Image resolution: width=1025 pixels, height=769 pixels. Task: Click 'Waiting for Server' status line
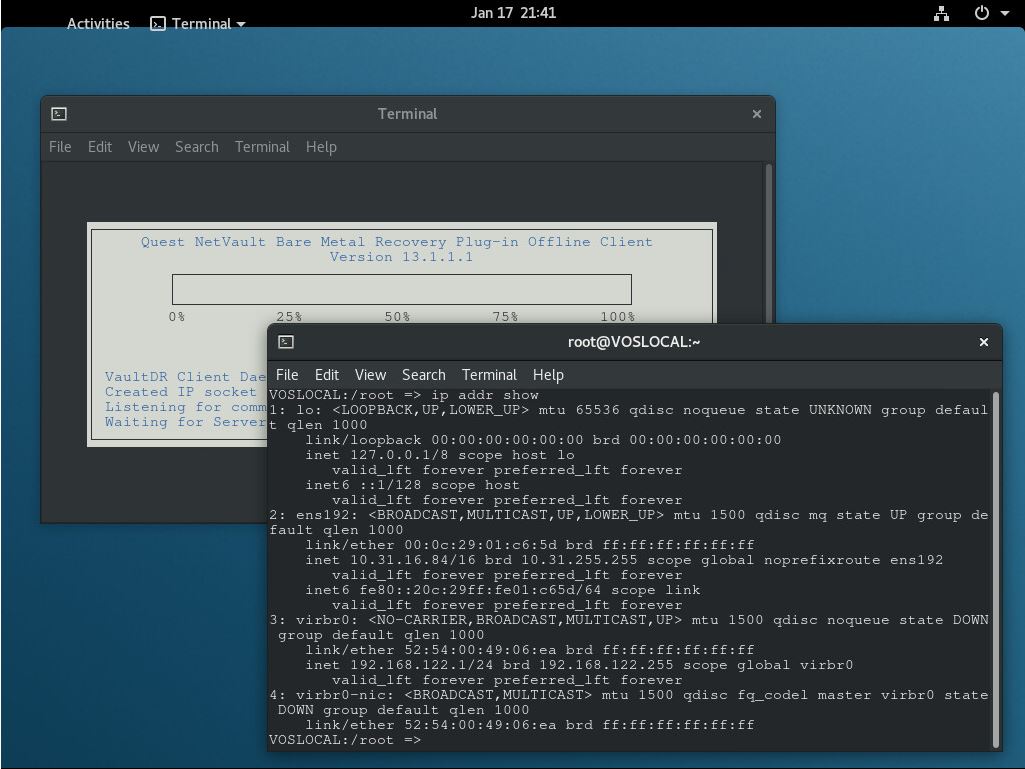(x=186, y=422)
